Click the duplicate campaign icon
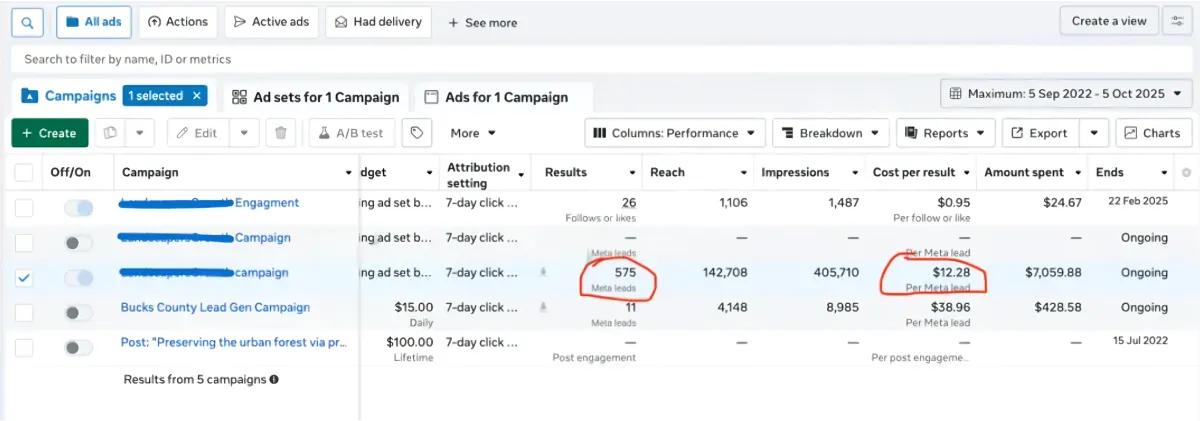 click(x=110, y=133)
